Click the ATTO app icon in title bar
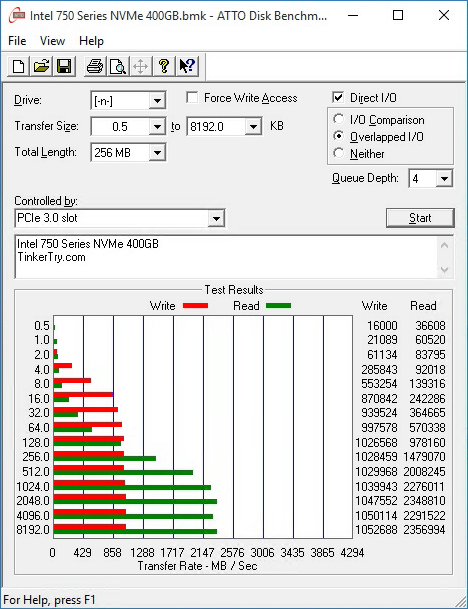468x609 pixels. [17, 16]
